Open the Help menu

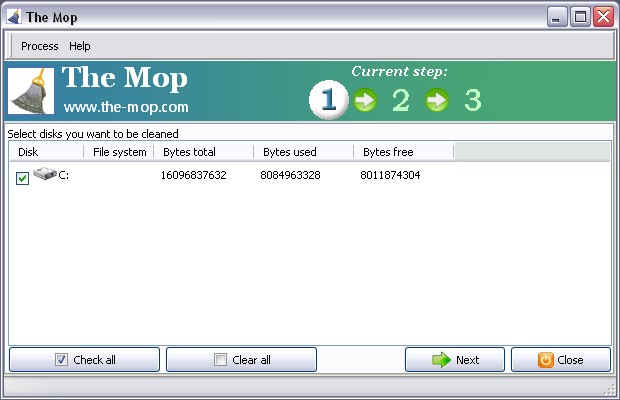[79, 46]
